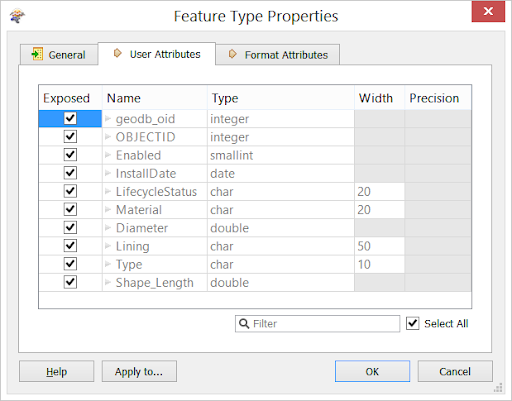Select the Width cell for Lining

pyautogui.click(x=379, y=246)
